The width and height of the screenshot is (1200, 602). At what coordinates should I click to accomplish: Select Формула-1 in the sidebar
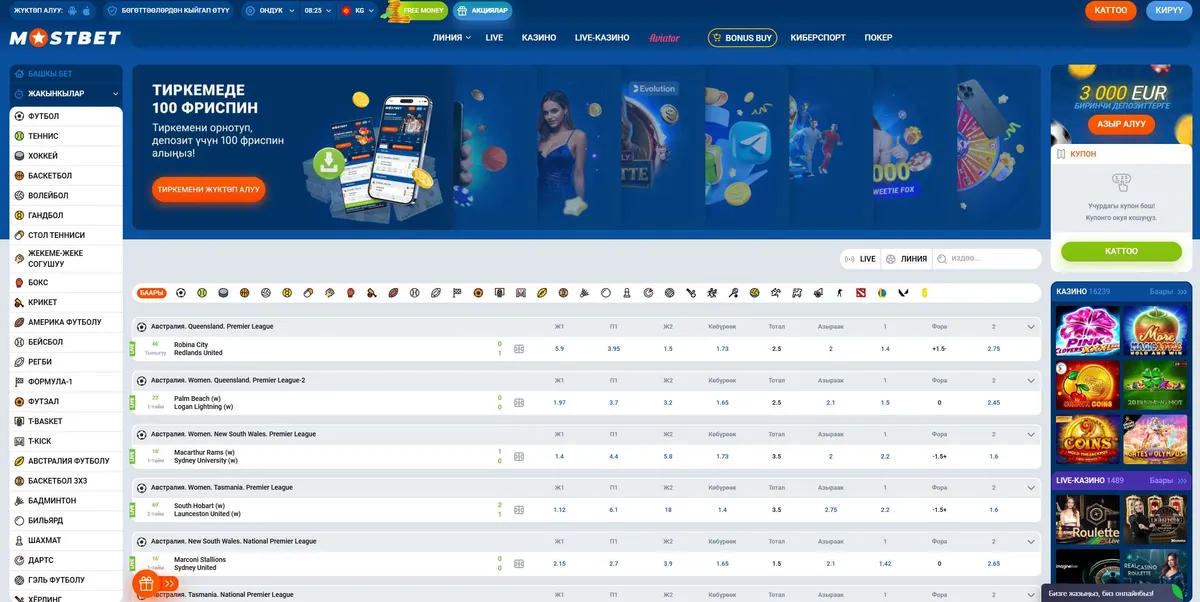tap(66, 382)
